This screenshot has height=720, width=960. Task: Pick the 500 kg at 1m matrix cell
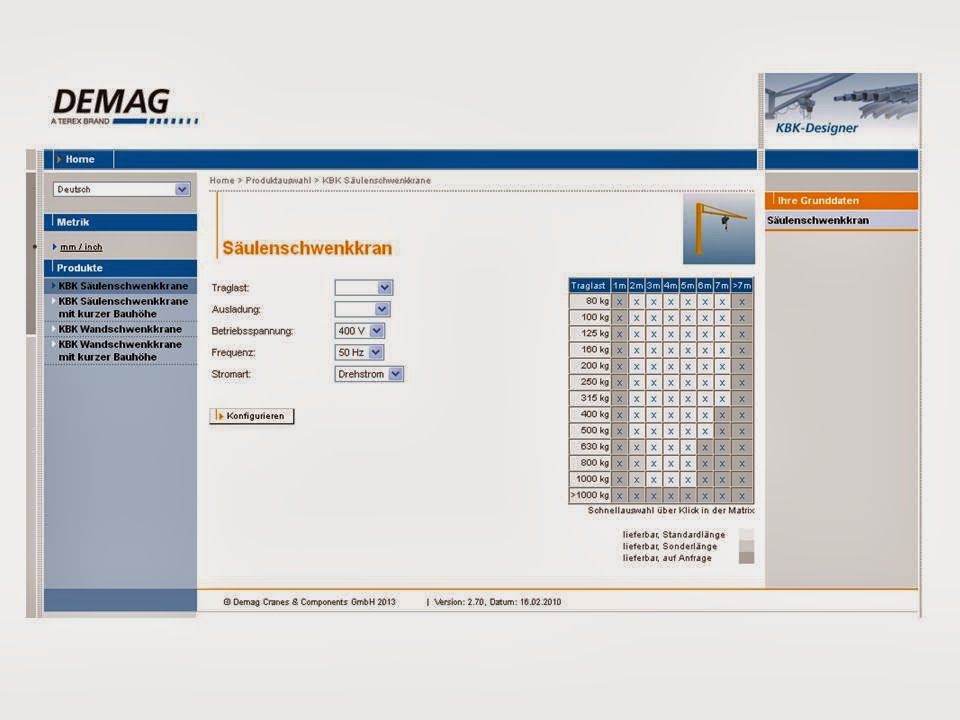(x=619, y=431)
